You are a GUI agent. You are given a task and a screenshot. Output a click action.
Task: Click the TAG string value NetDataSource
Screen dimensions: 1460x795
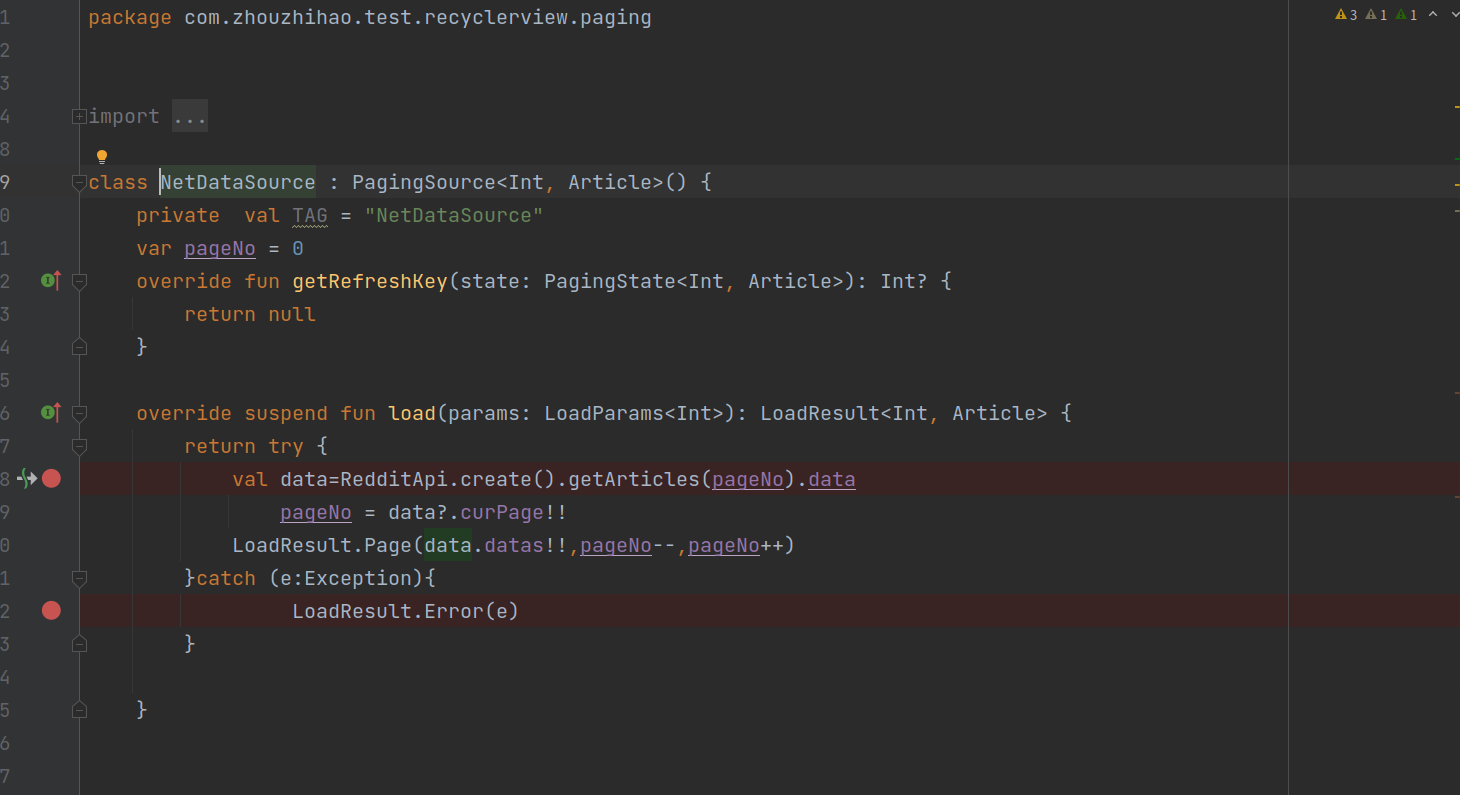tap(454, 215)
